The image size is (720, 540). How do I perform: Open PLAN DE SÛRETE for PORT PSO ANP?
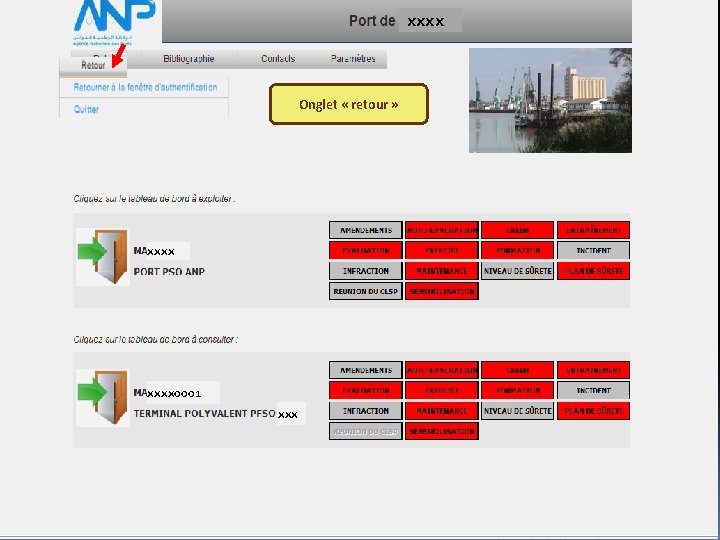(593, 271)
